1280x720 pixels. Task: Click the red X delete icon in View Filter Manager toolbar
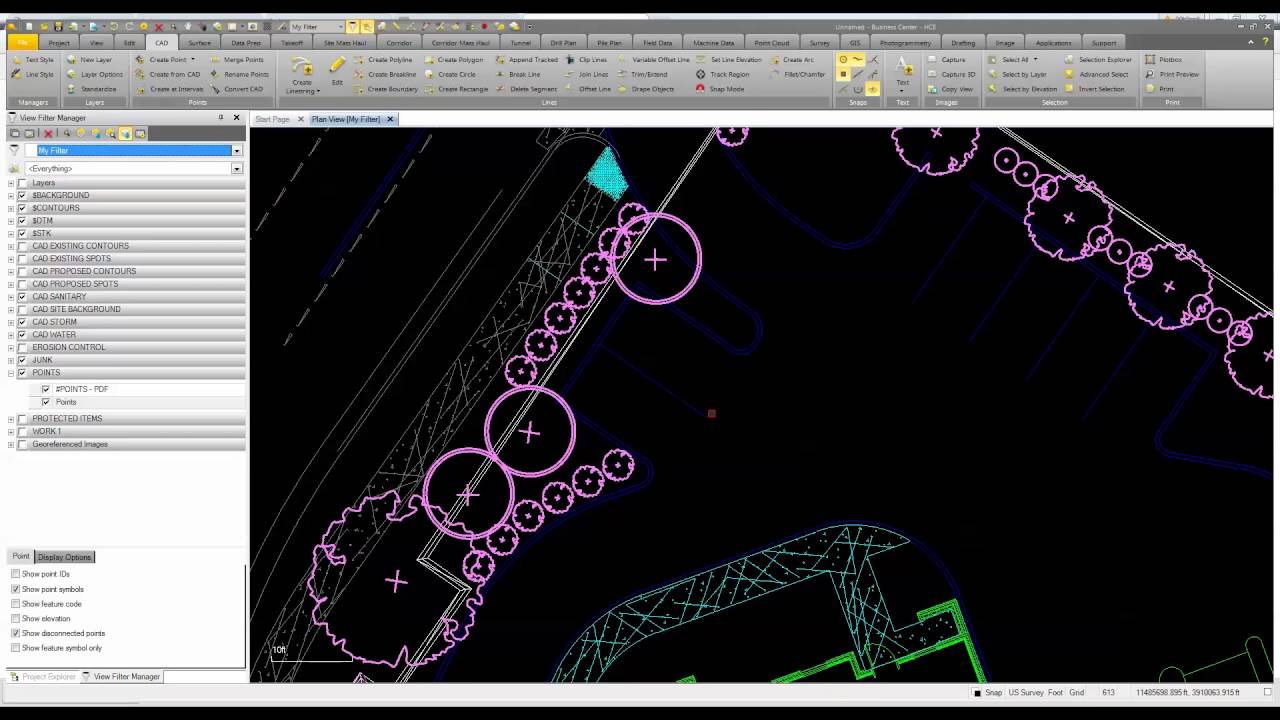[x=47, y=134]
